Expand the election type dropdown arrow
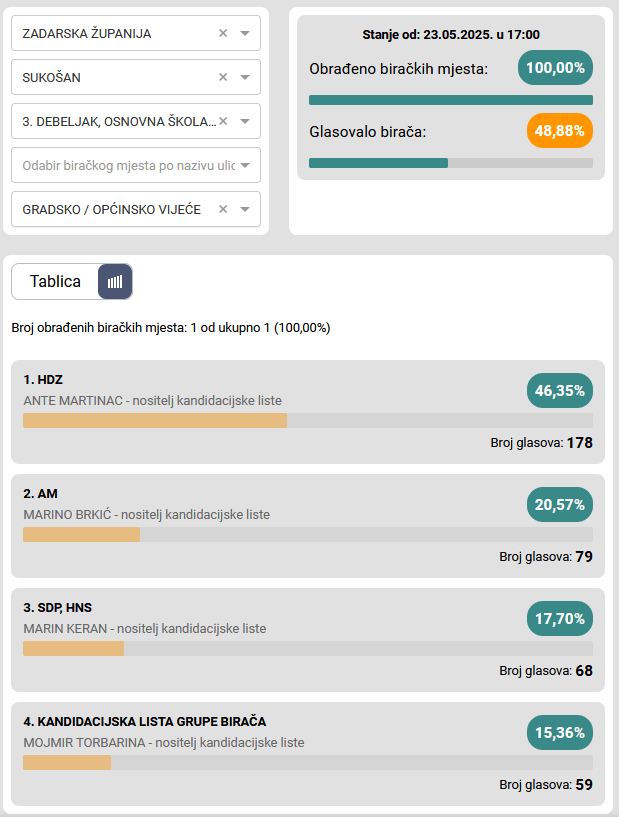This screenshot has width=619, height=817. pos(245,209)
